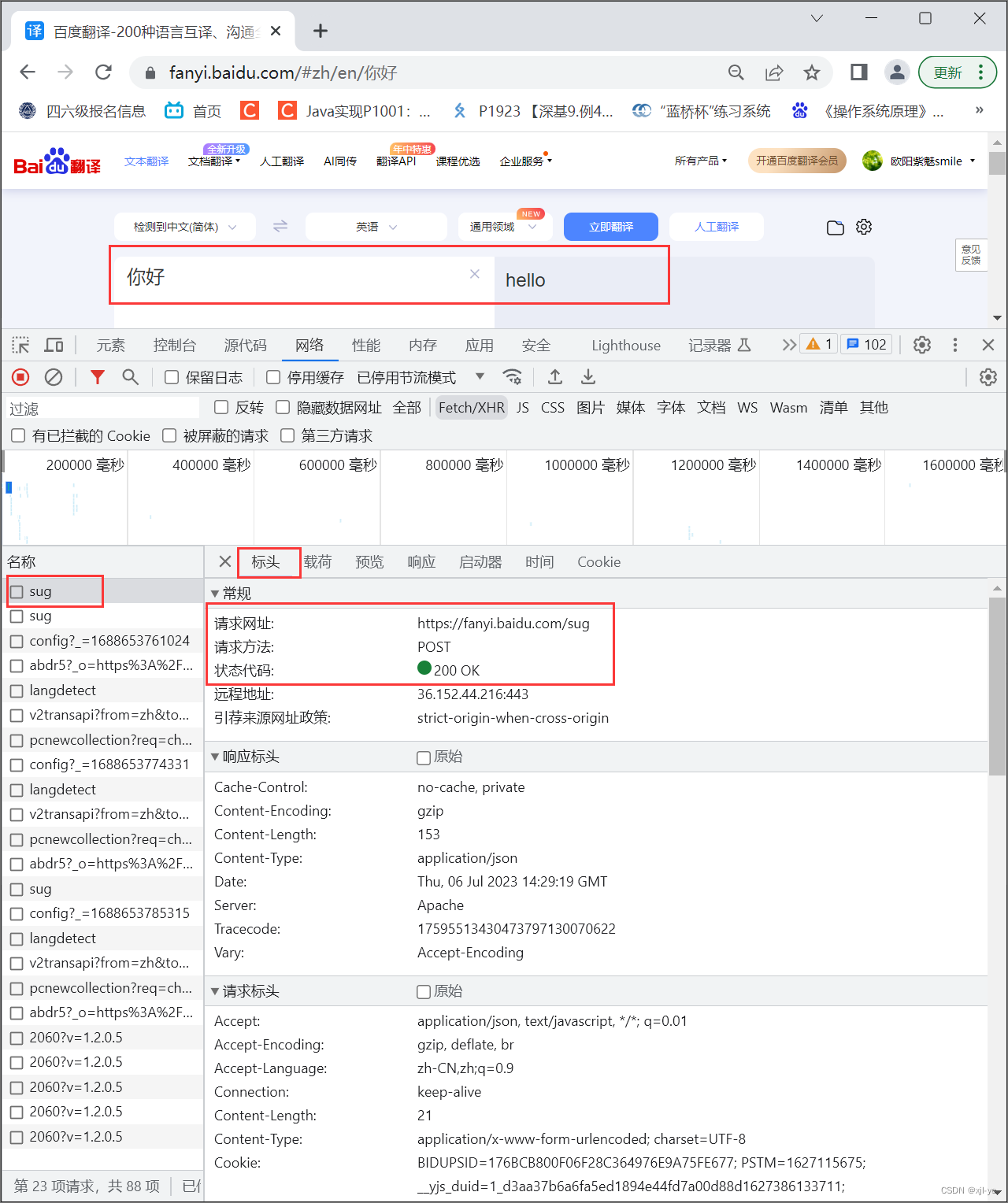This screenshot has height=1203, width=1008.
Task: Click the export HAR download icon
Action: 588,377
